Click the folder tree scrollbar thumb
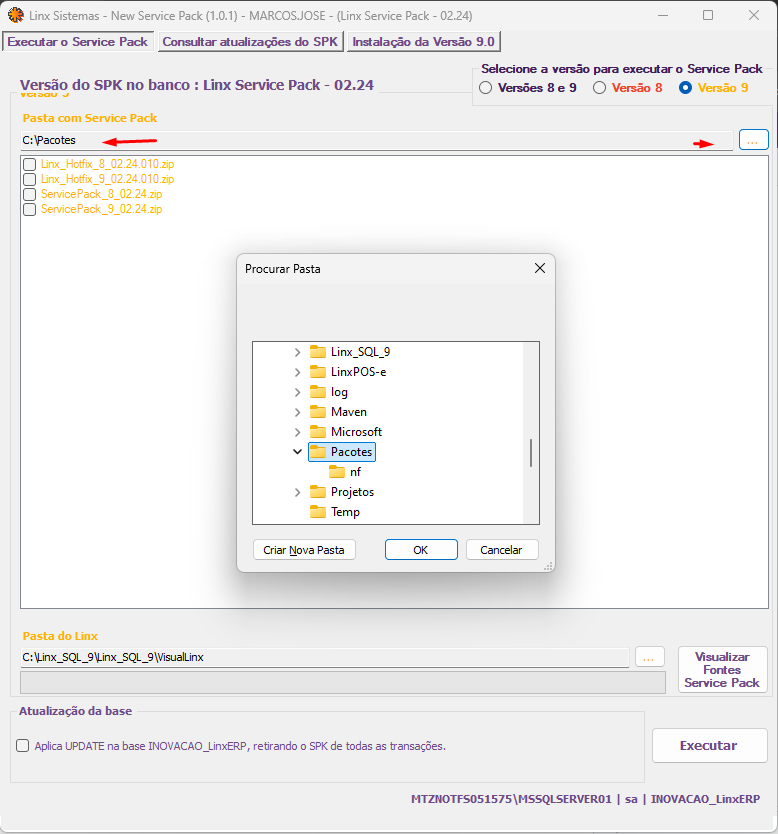 [531, 453]
